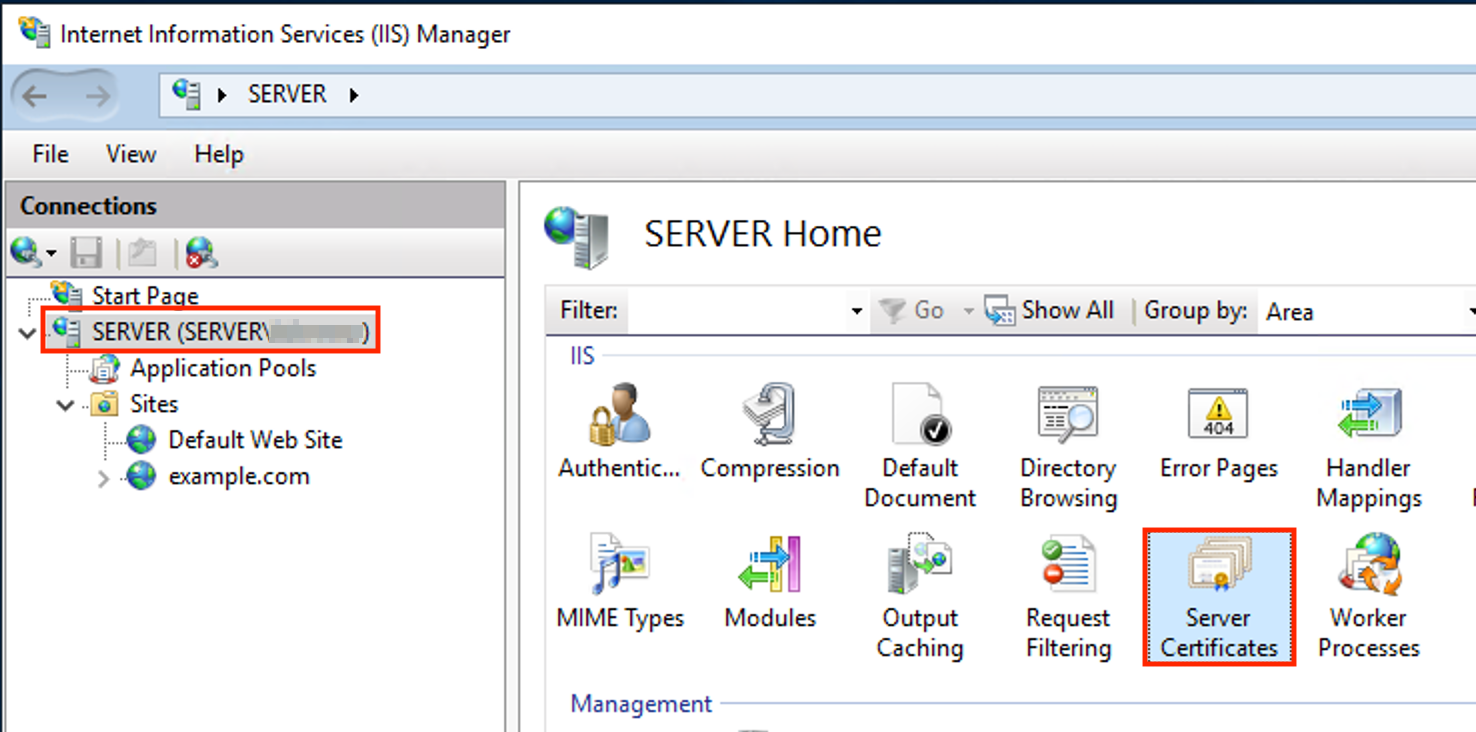The width and height of the screenshot is (1476, 732).
Task: Open the Help menu
Action: (219, 154)
